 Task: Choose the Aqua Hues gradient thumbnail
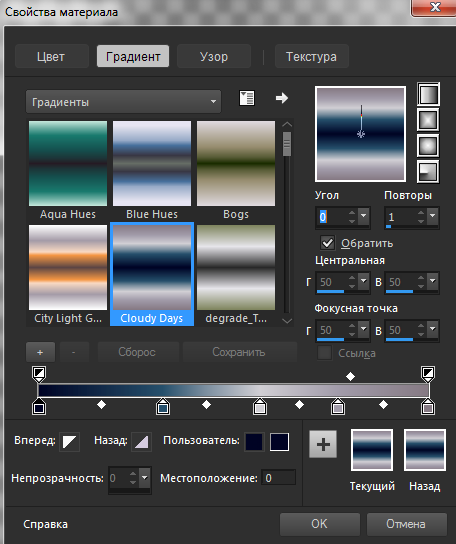(68, 163)
